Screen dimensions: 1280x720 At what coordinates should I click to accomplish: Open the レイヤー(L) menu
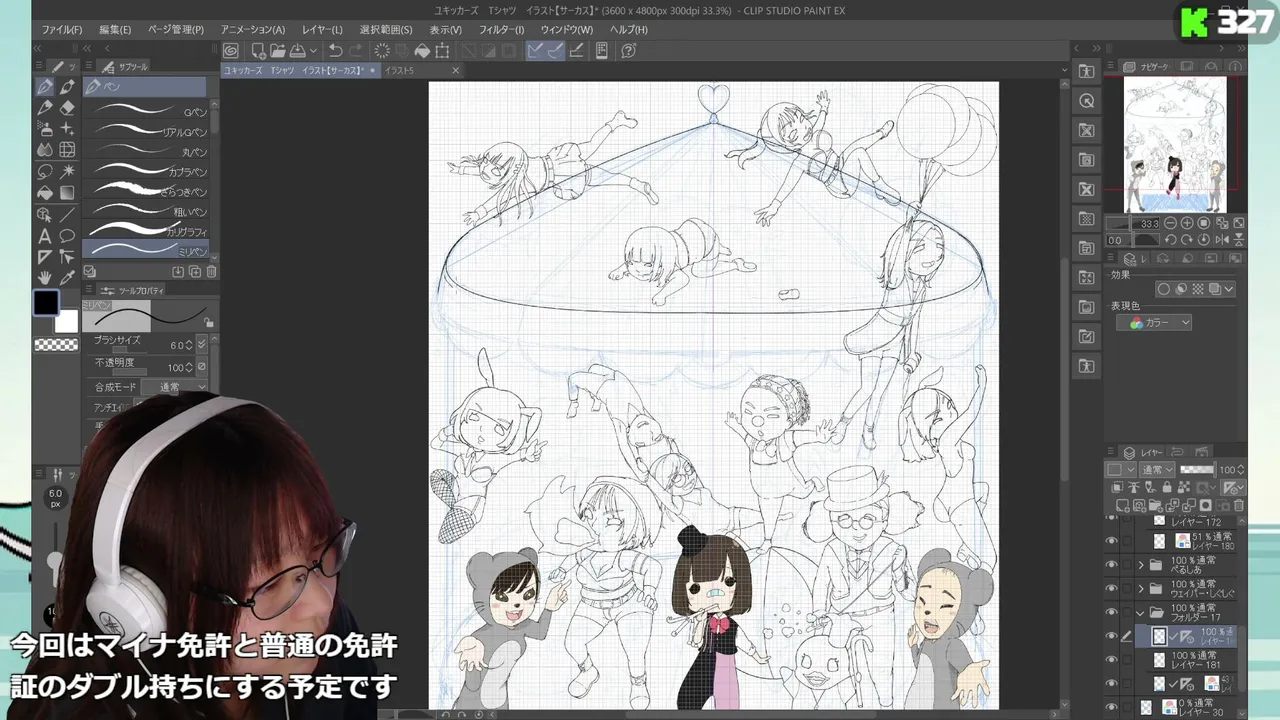(322, 30)
